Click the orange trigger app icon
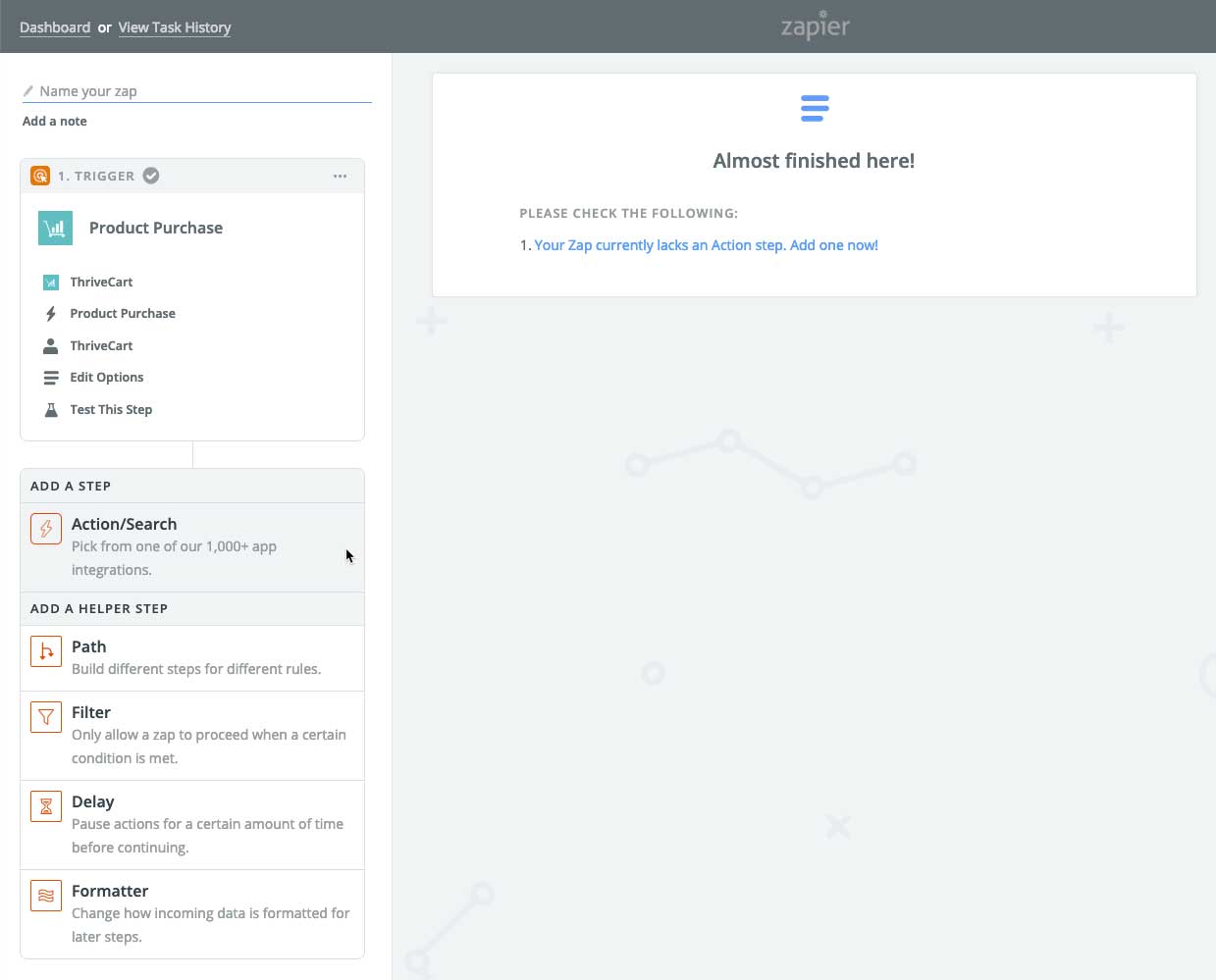 click(x=40, y=176)
